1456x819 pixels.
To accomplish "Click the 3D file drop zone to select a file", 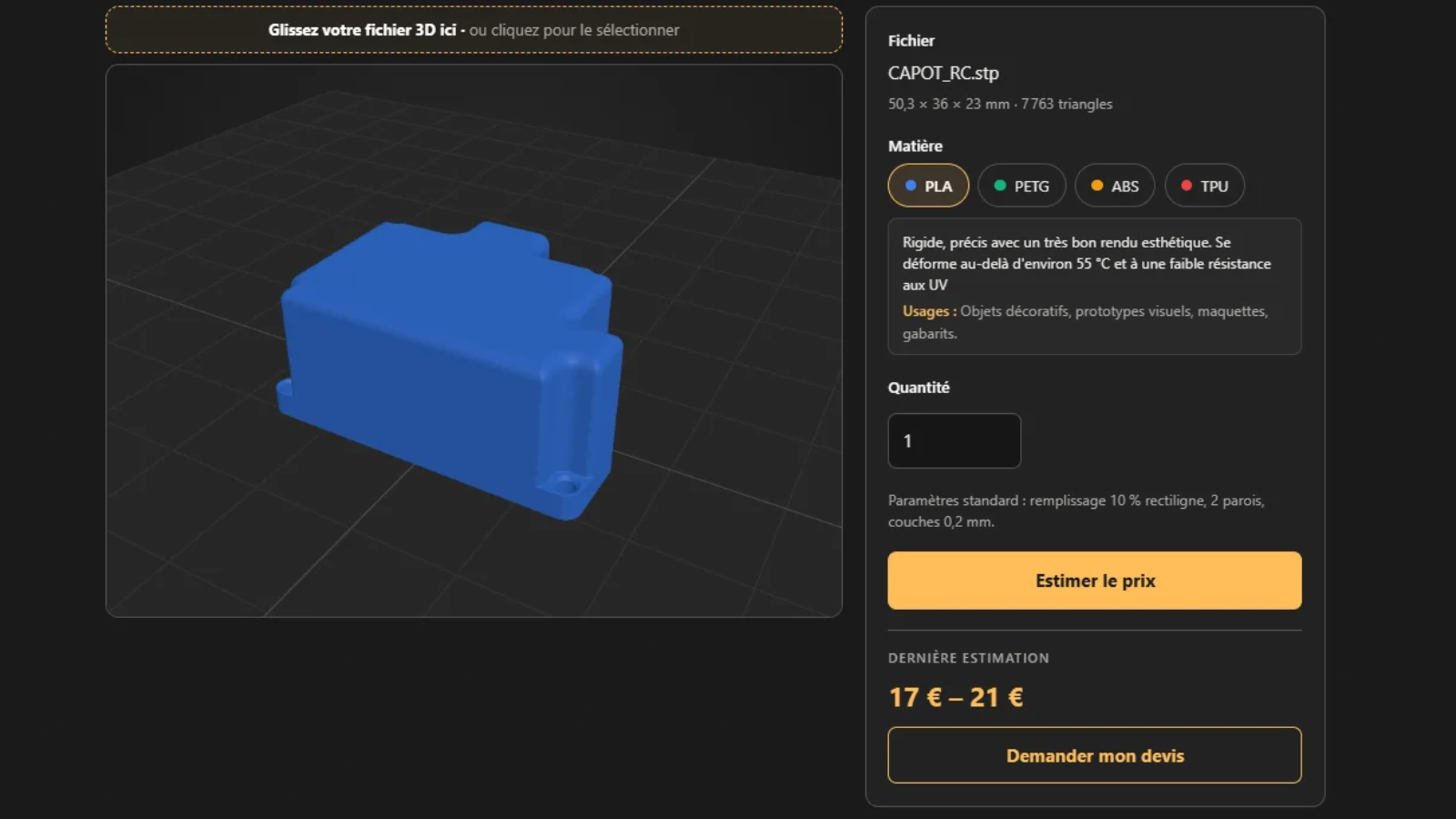I will 474,30.
